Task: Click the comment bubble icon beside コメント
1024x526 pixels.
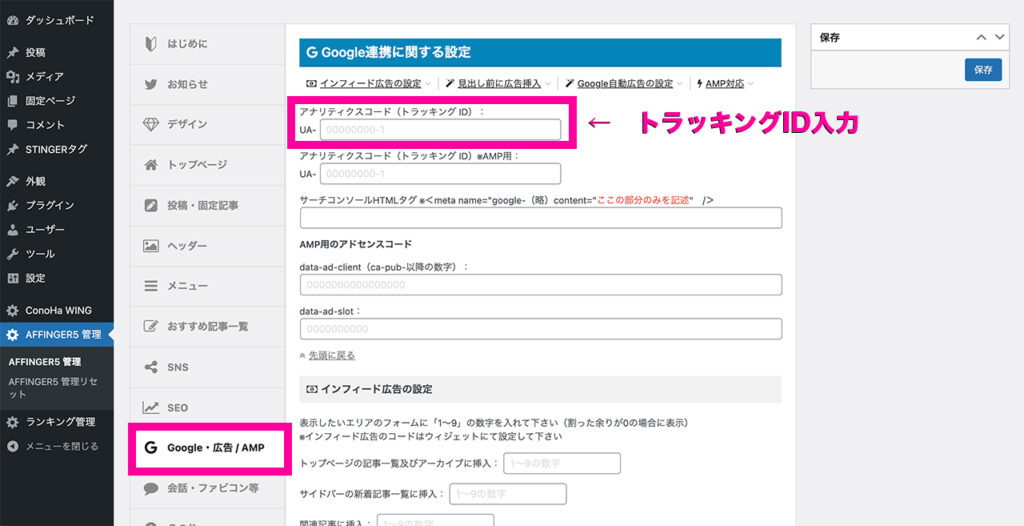Action: point(12,125)
